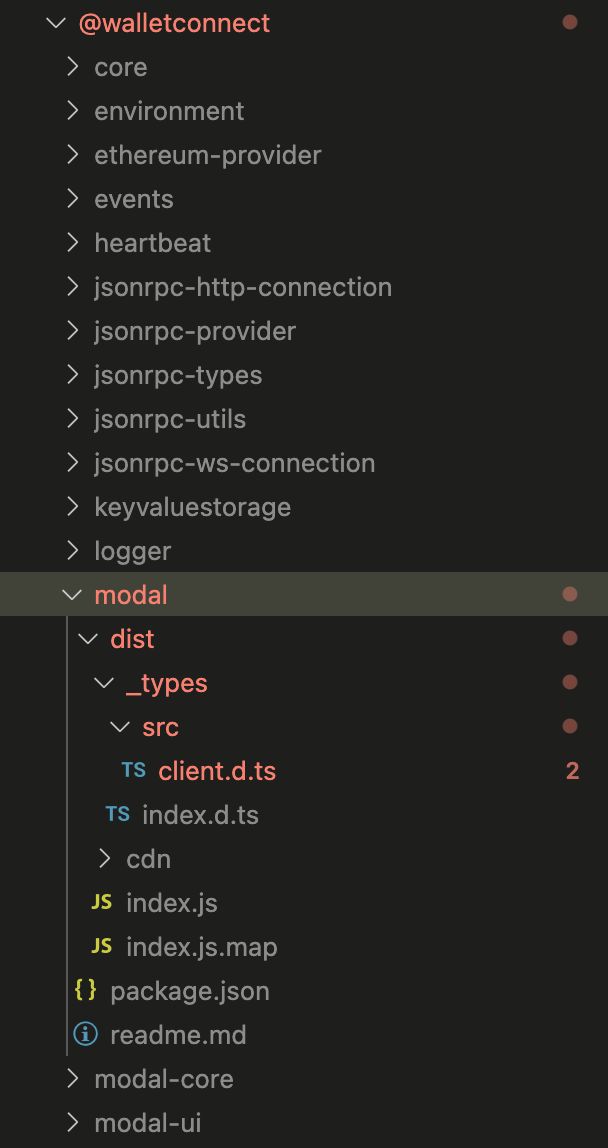This screenshot has width=608, height=1148.
Task: Select the dist folder name
Action: point(133,638)
